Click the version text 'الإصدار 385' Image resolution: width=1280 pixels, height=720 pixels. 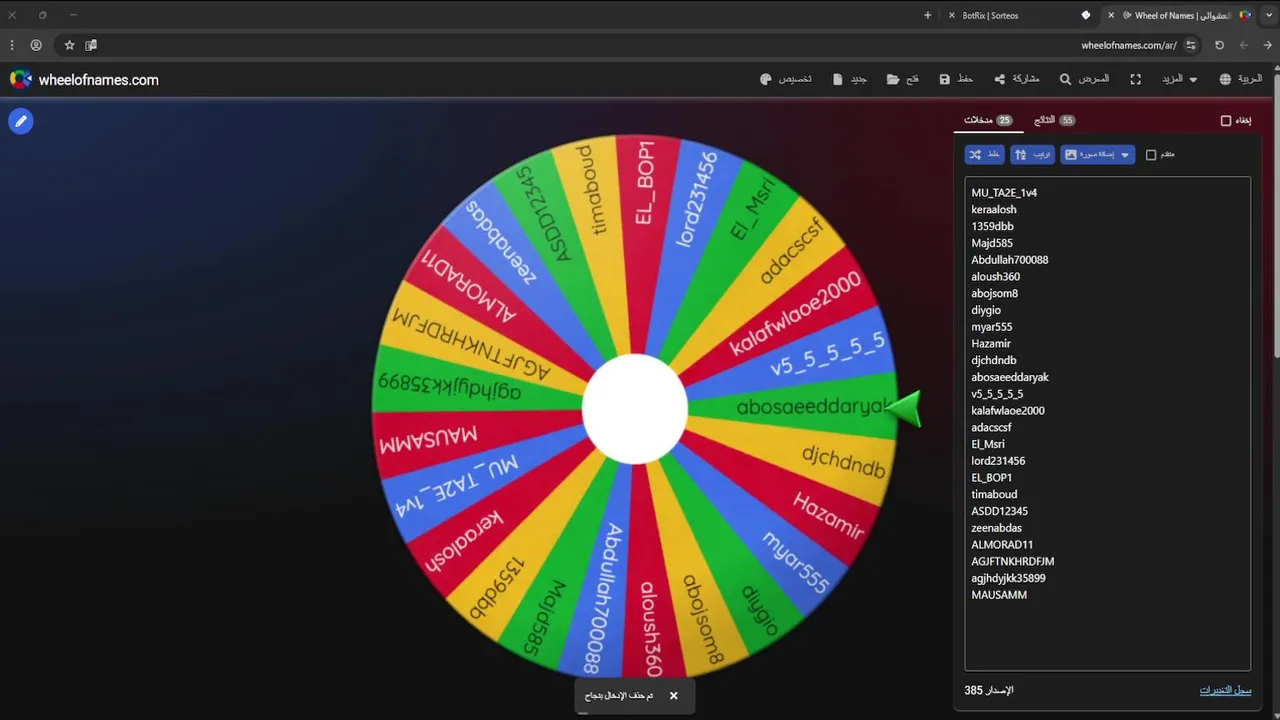989,690
